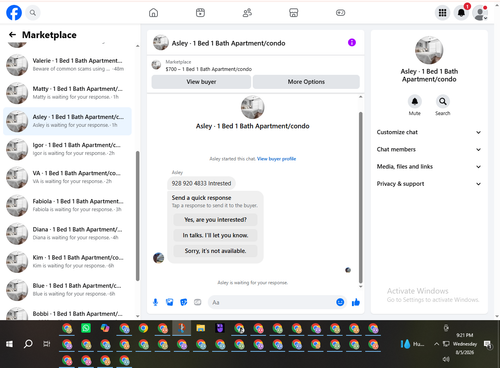
Task: Open the Windows notification center icon
Action: coord(488,344)
